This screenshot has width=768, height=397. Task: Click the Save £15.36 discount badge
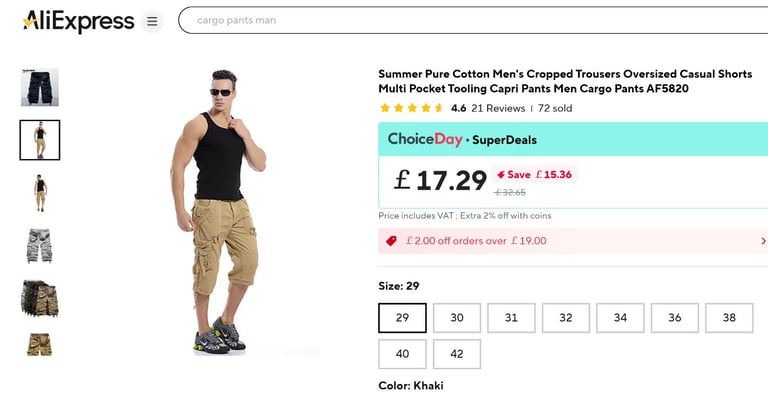(534, 175)
